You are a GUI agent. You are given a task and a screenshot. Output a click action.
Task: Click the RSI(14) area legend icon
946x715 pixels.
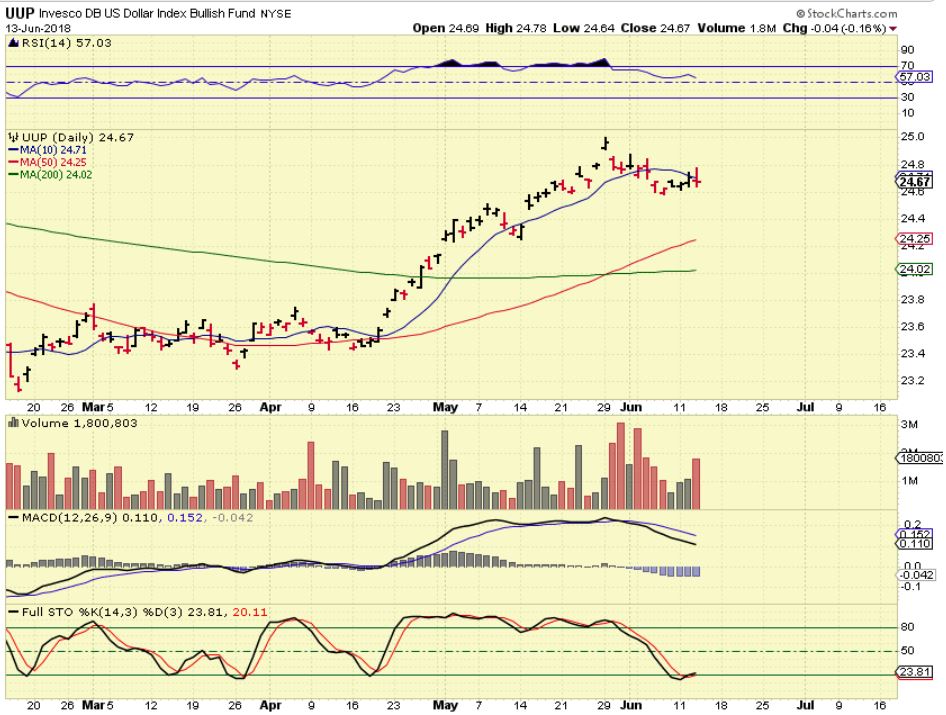[x=13, y=43]
